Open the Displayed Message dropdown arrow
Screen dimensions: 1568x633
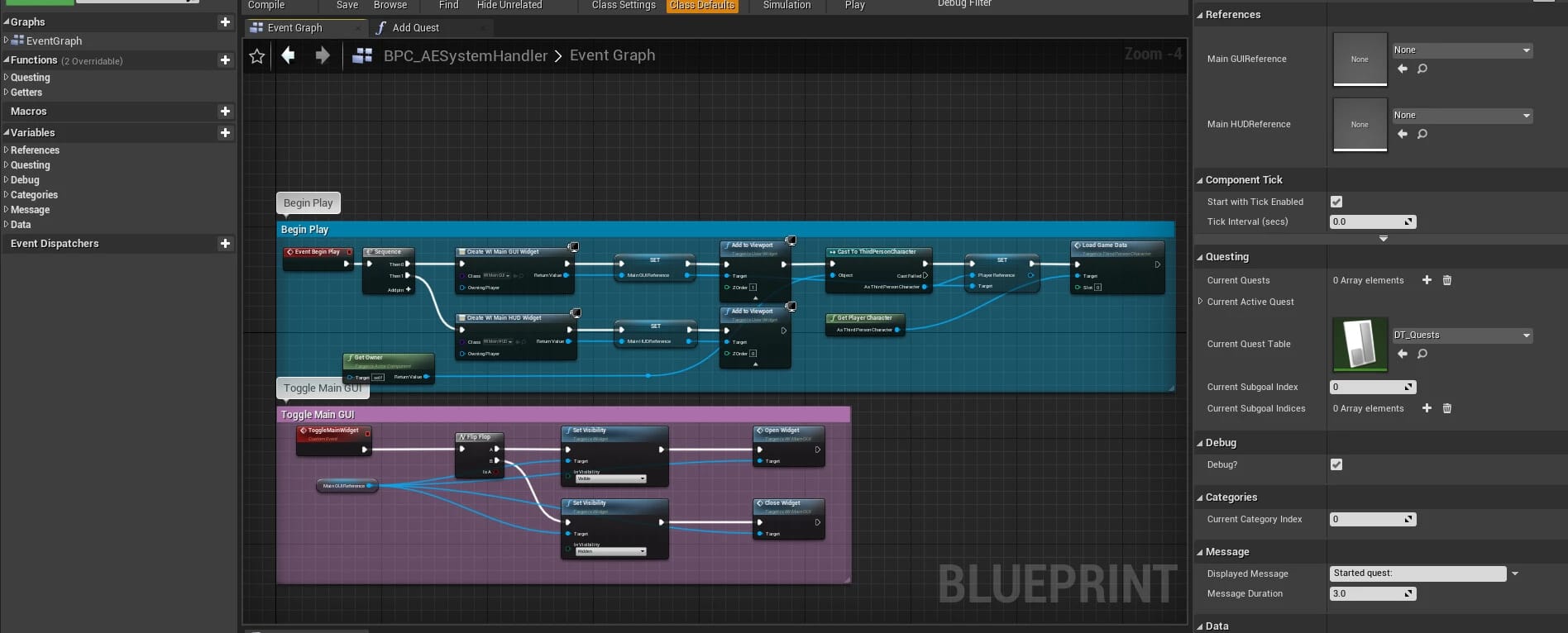(1515, 574)
